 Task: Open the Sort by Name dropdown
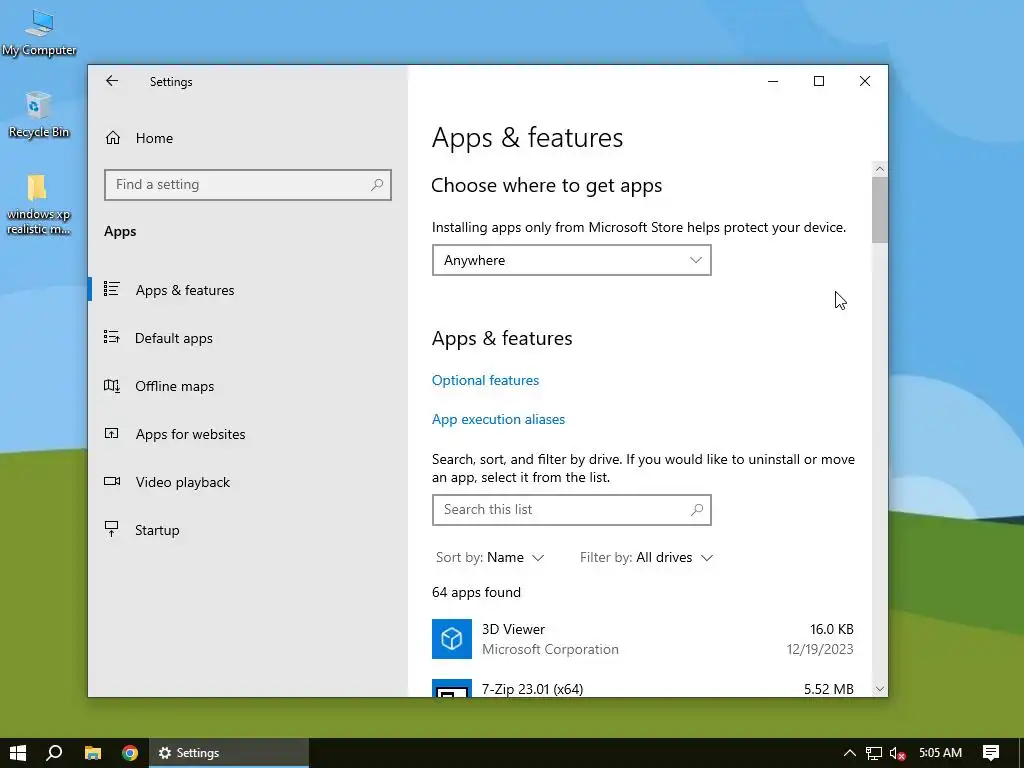[490, 557]
